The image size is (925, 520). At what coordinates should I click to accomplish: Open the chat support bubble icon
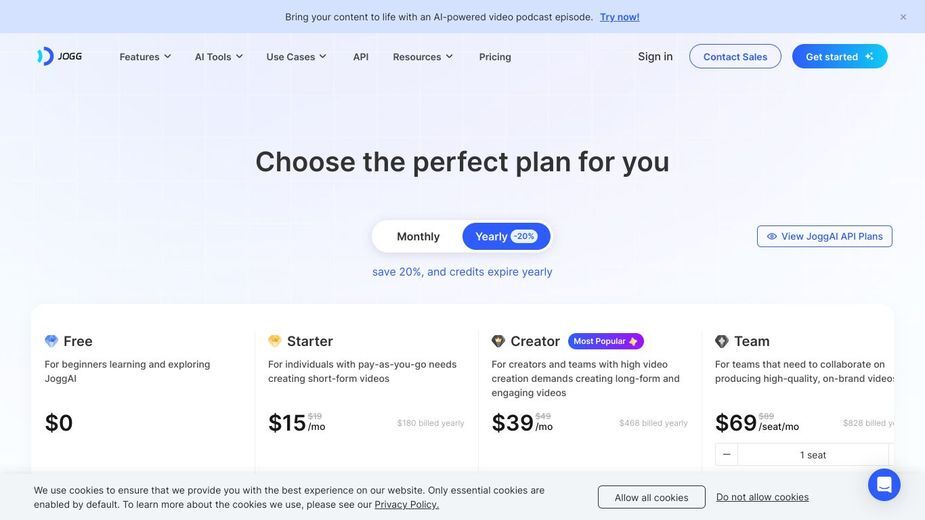(884, 485)
